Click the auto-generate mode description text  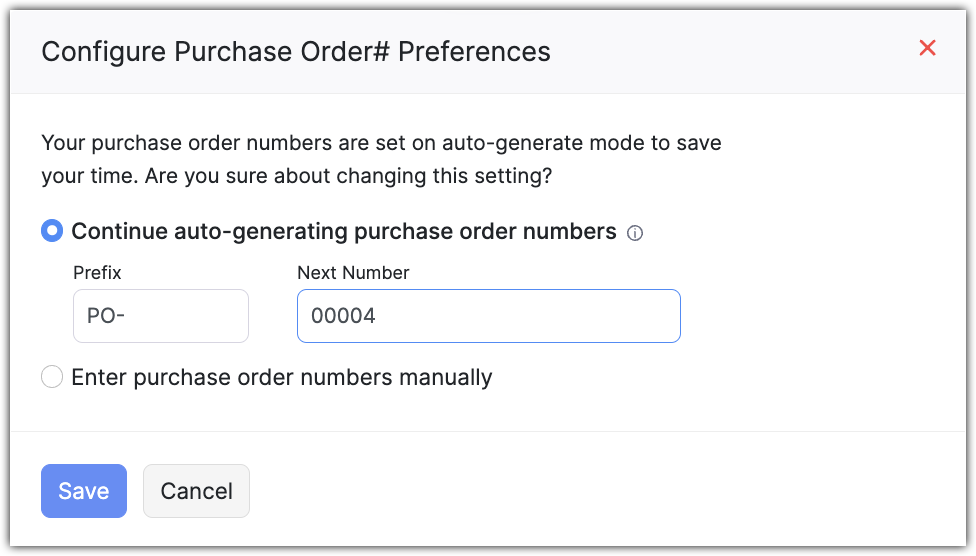pos(381,160)
